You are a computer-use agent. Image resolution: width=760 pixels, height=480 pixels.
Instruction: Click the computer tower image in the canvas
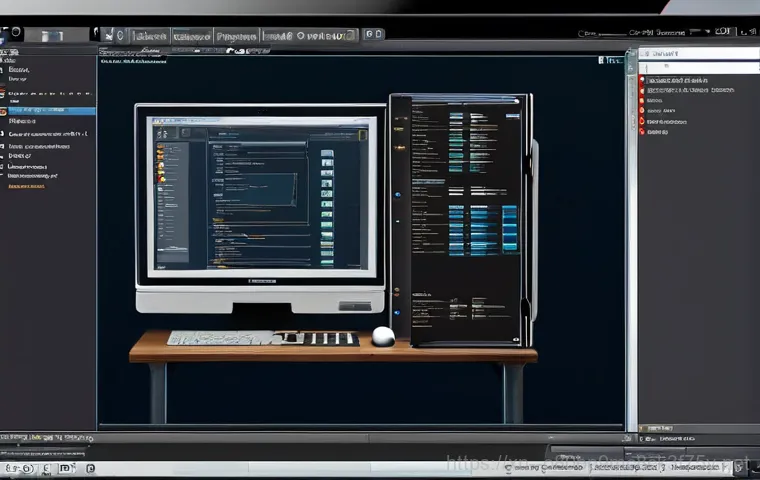461,220
